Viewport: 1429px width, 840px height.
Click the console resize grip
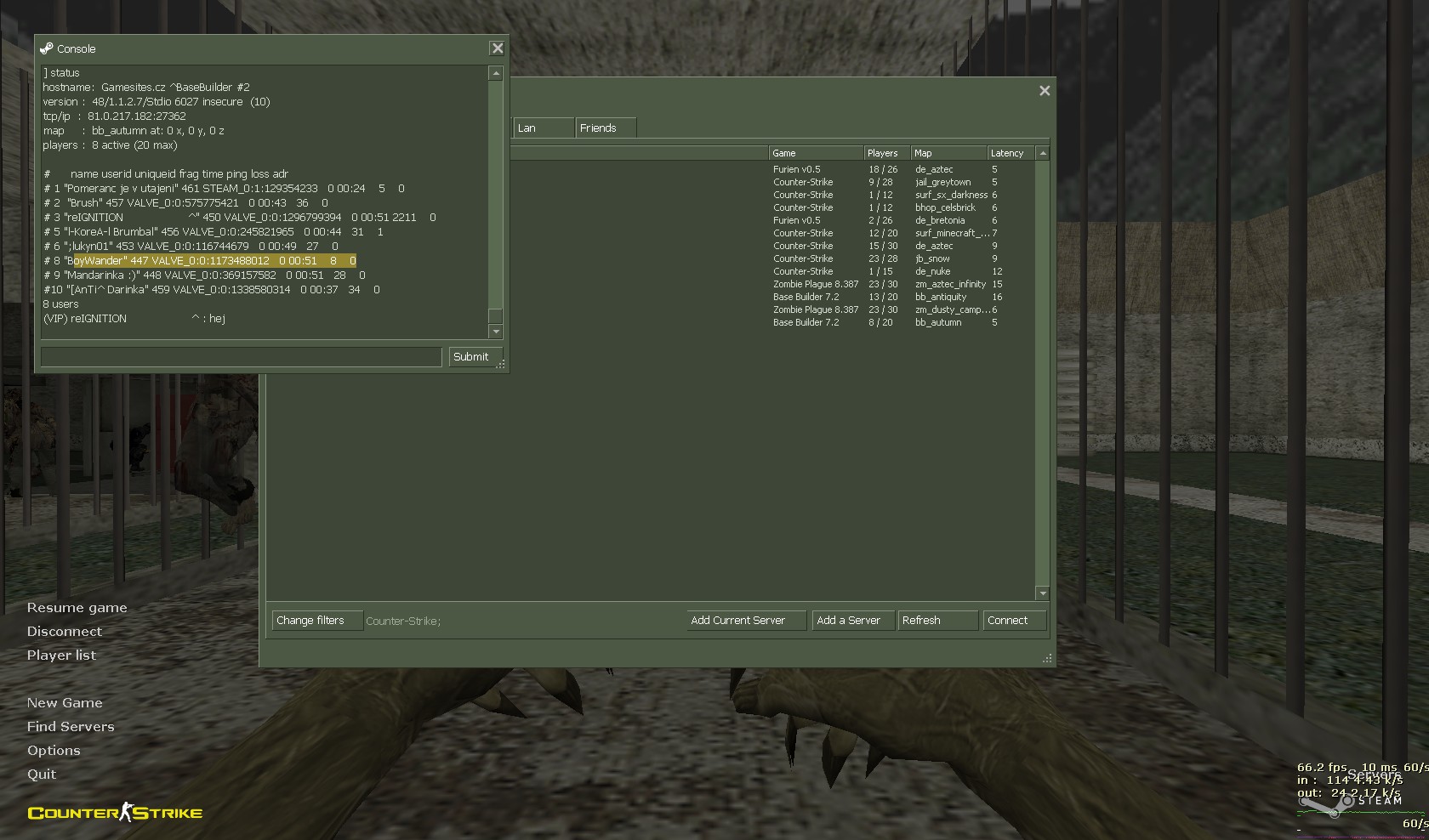[x=501, y=364]
